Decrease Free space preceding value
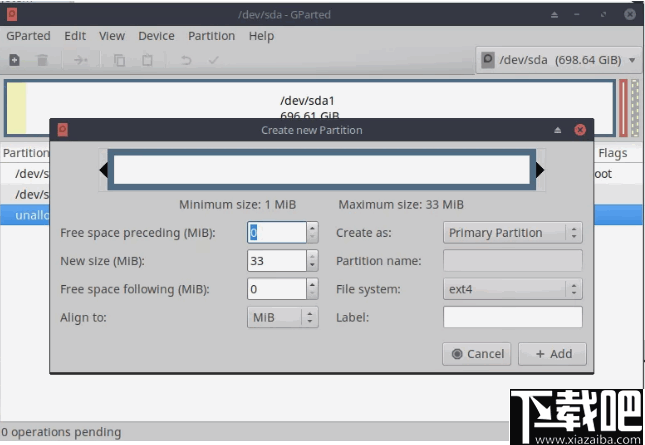This screenshot has height=445, width=645. [313, 238]
